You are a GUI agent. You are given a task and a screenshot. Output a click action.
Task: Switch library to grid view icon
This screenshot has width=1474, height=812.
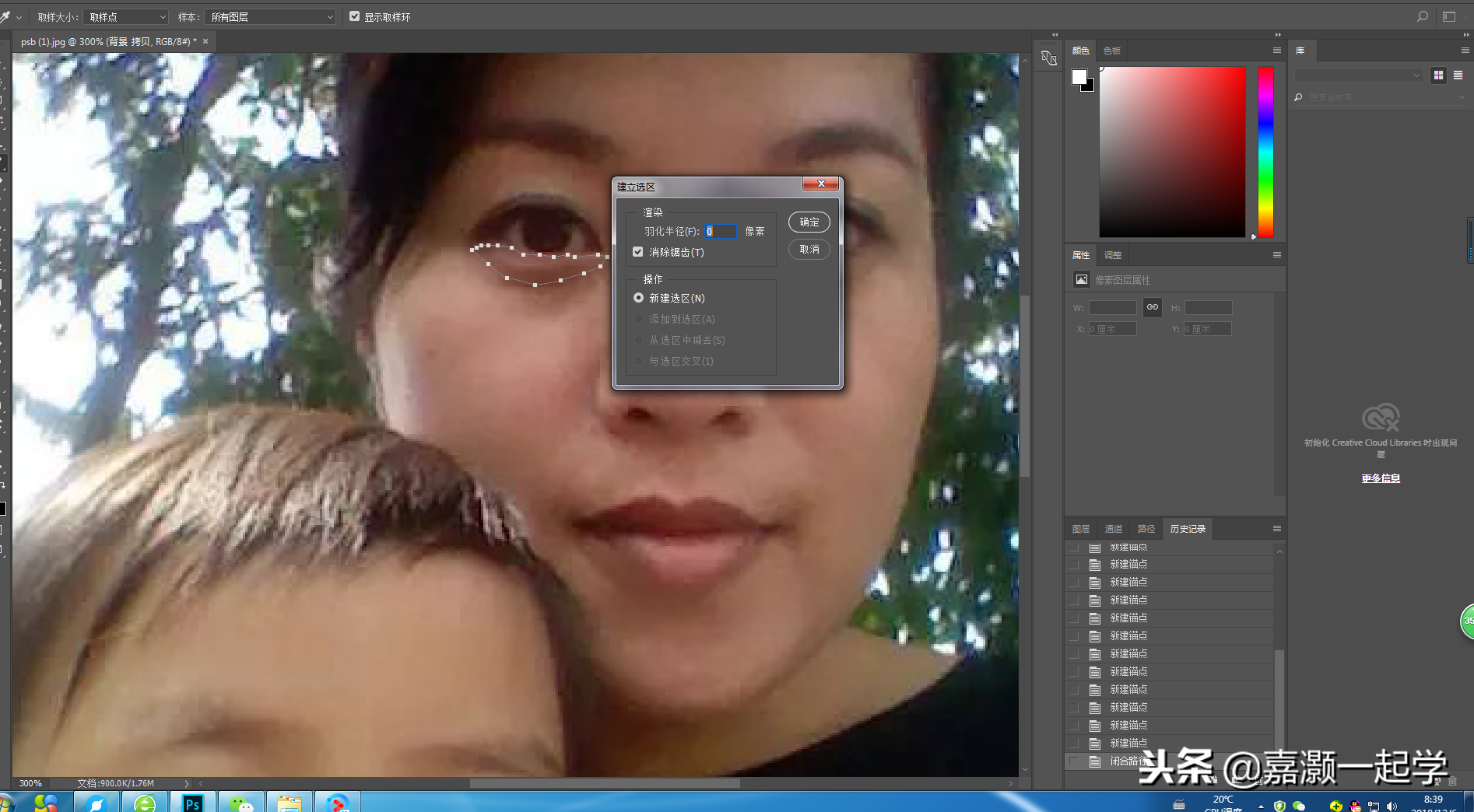(x=1438, y=75)
